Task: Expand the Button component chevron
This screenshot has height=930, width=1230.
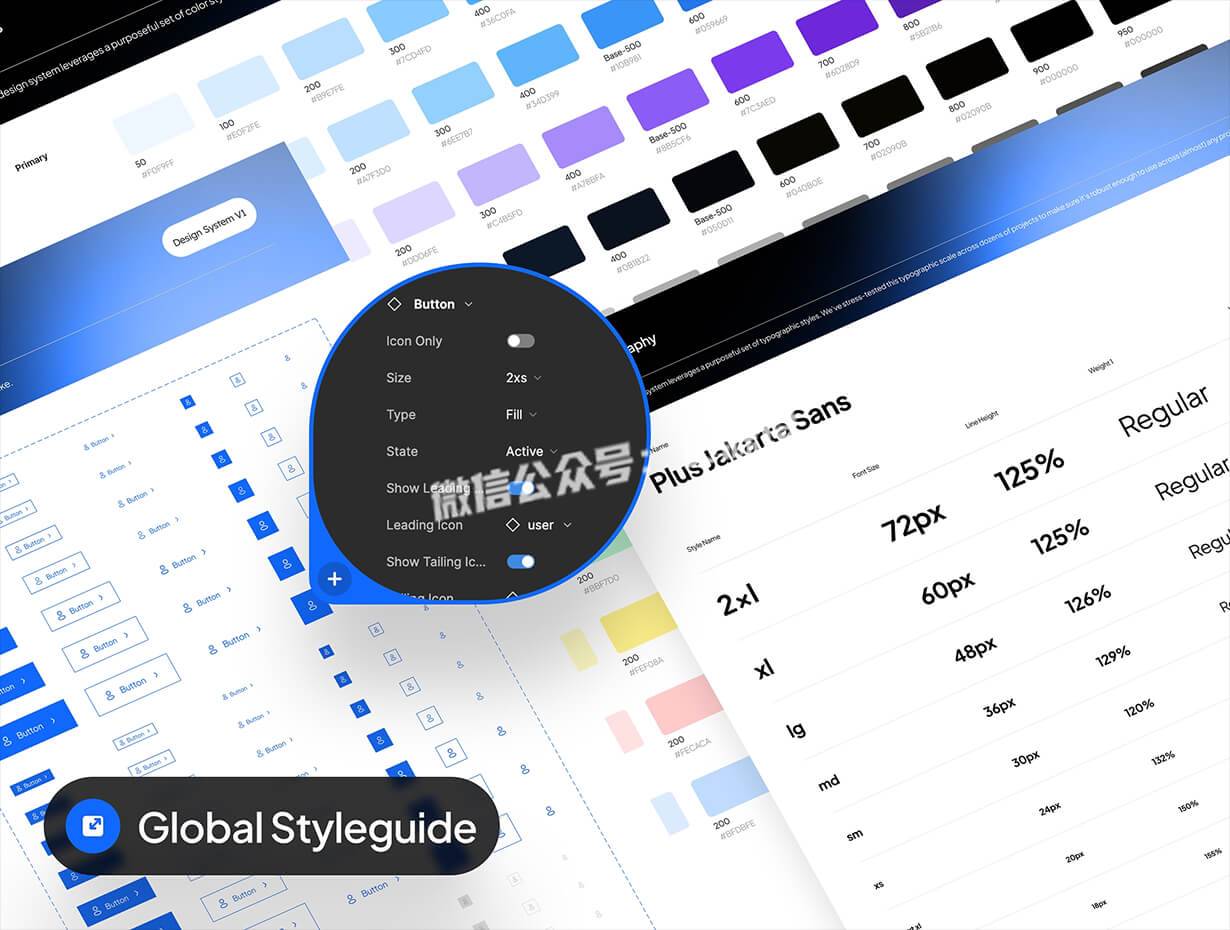Action: click(x=469, y=305)
